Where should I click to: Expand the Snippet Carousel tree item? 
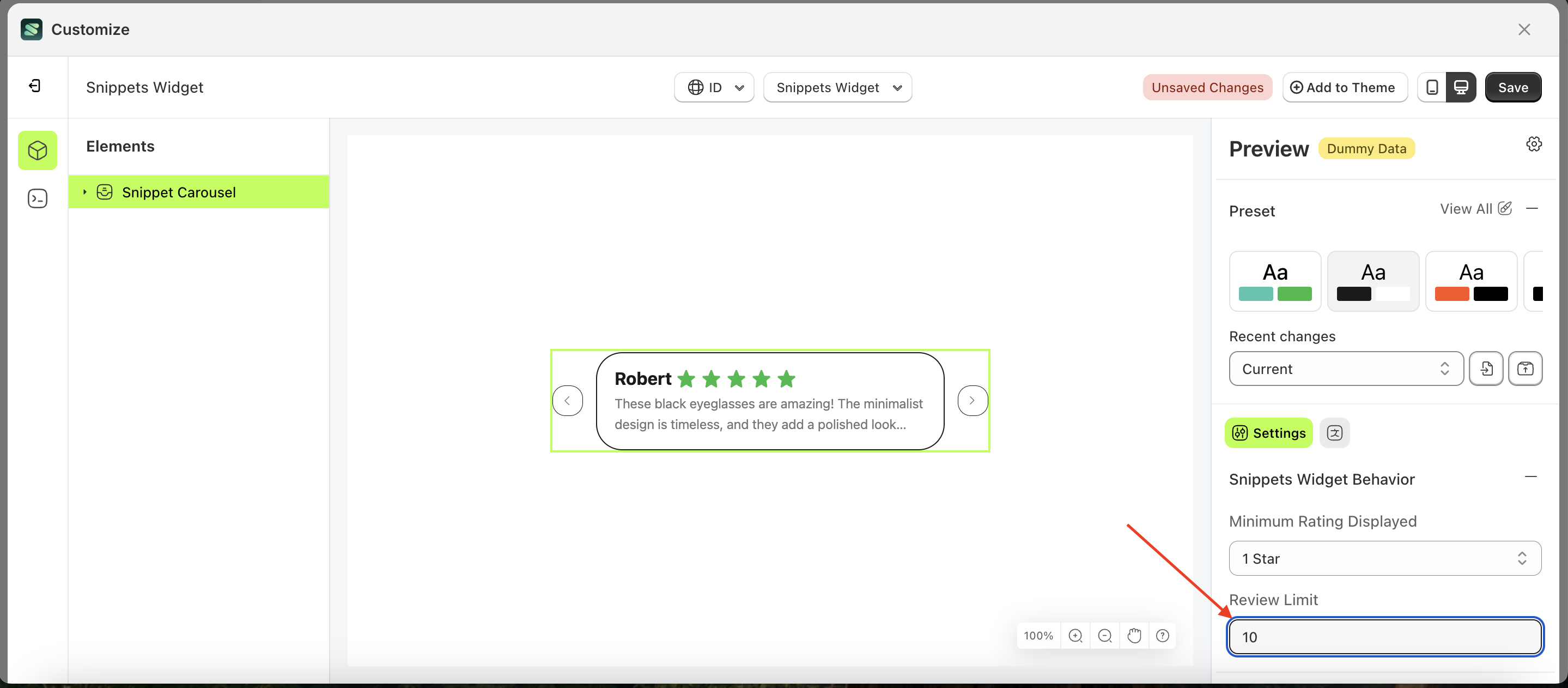click(x=84, y=192)
